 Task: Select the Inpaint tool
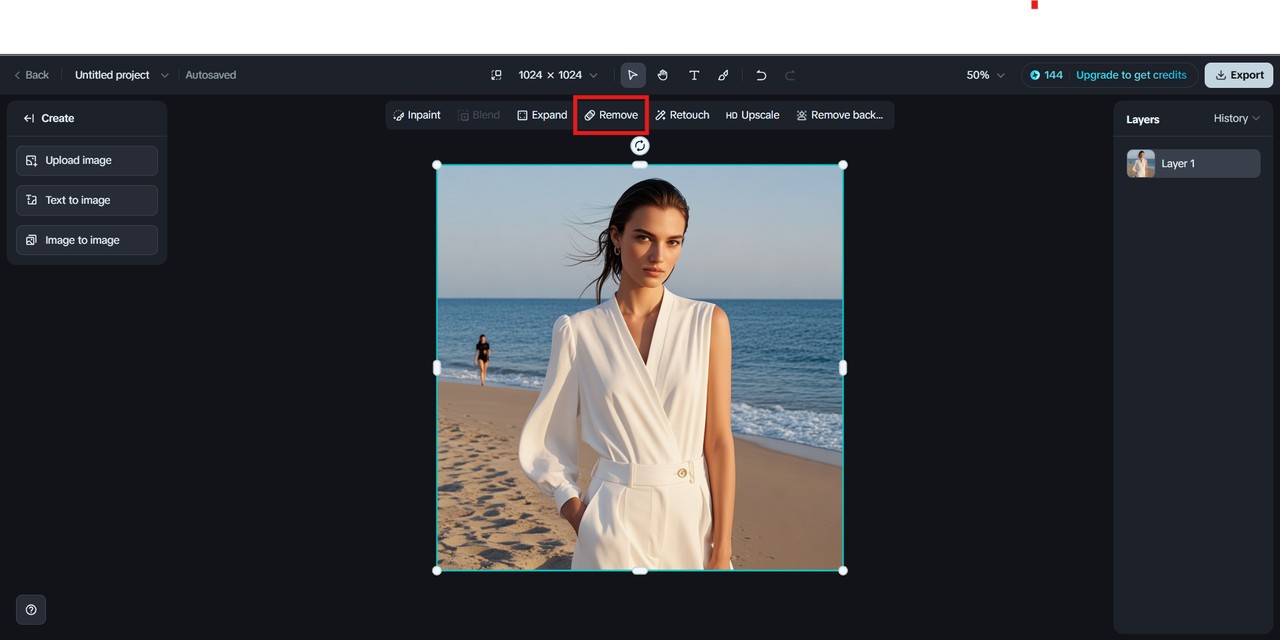pos(417,115)
